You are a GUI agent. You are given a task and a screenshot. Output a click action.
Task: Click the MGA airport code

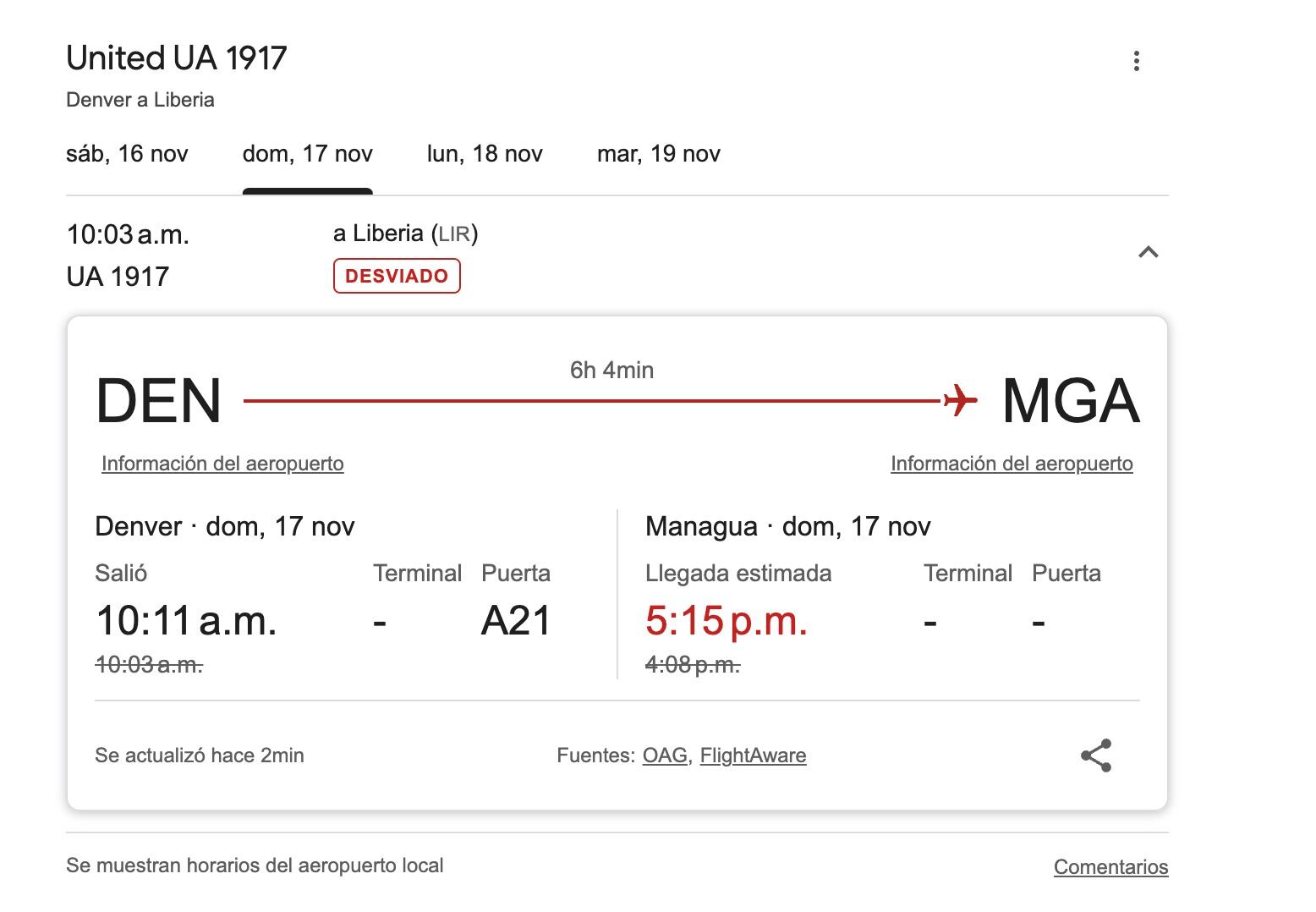(1070, 400)
